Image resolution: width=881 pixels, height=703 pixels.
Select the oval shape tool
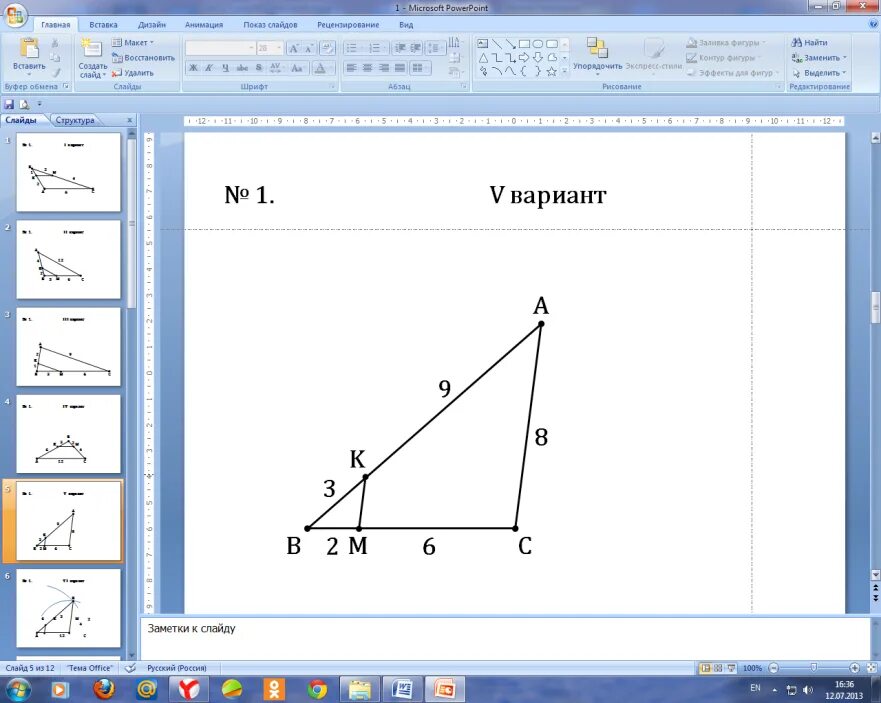point(538,44)
